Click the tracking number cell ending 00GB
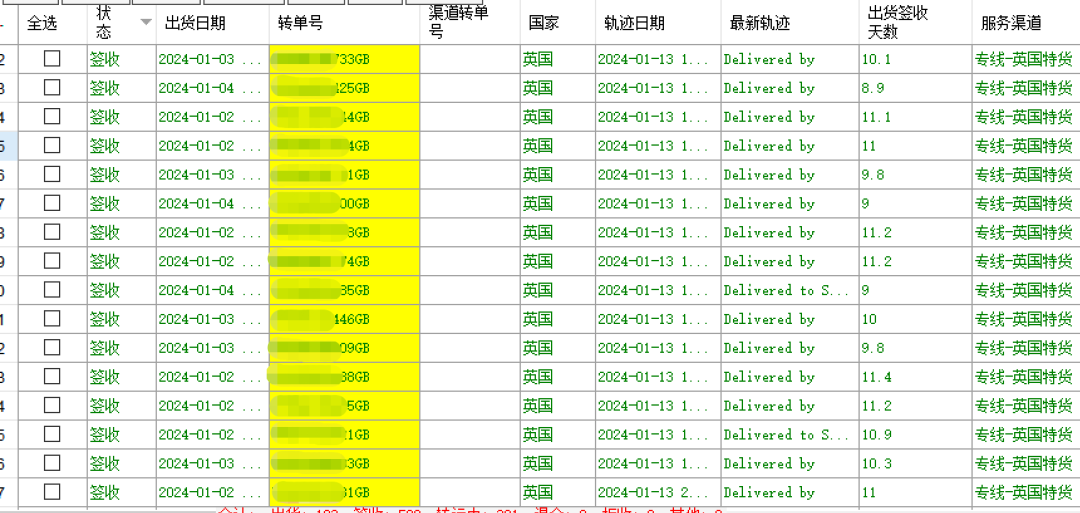The height and width of the screenshot is (513, 1080). (x=344, y=204)
